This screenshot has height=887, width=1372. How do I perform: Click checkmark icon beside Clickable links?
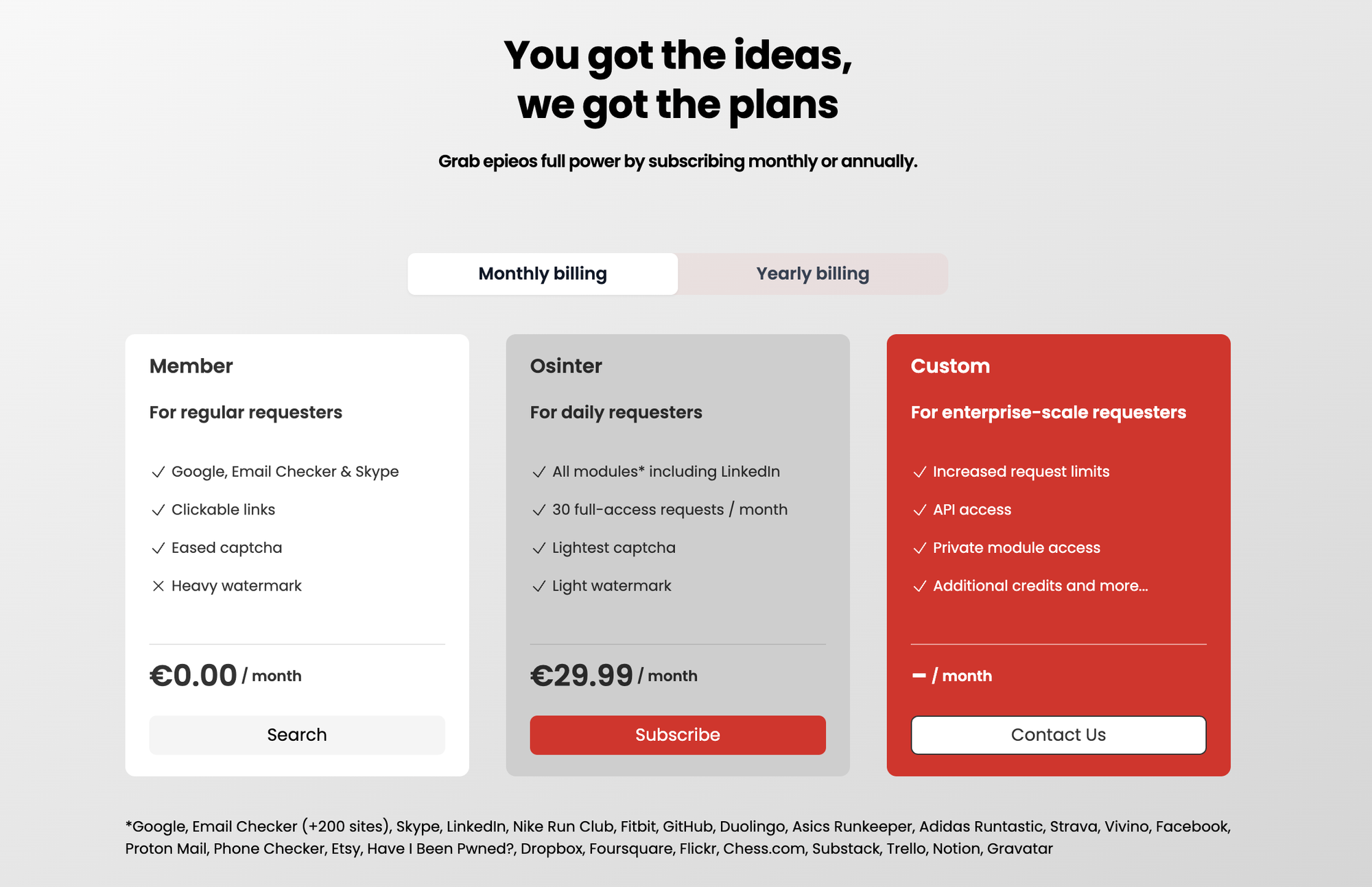[158, 510]
